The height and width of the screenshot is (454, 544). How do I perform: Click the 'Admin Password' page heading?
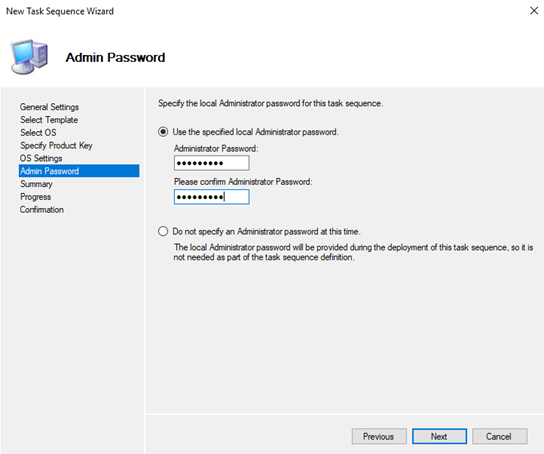[x=115, y=58]
